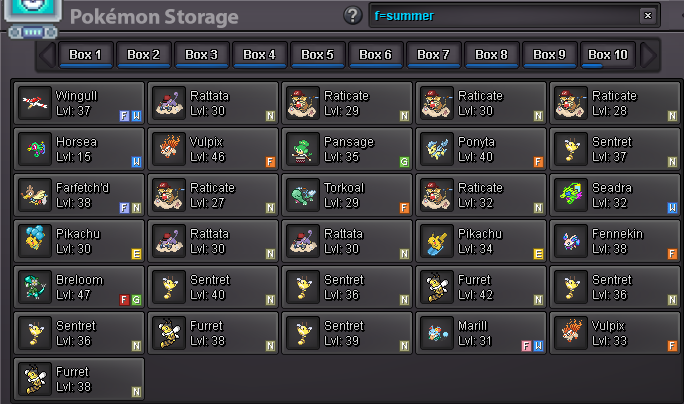The image size is (684, 404).
Task: Select Farfetch'd Lvl 38 entry
Action: pos(79,195)
